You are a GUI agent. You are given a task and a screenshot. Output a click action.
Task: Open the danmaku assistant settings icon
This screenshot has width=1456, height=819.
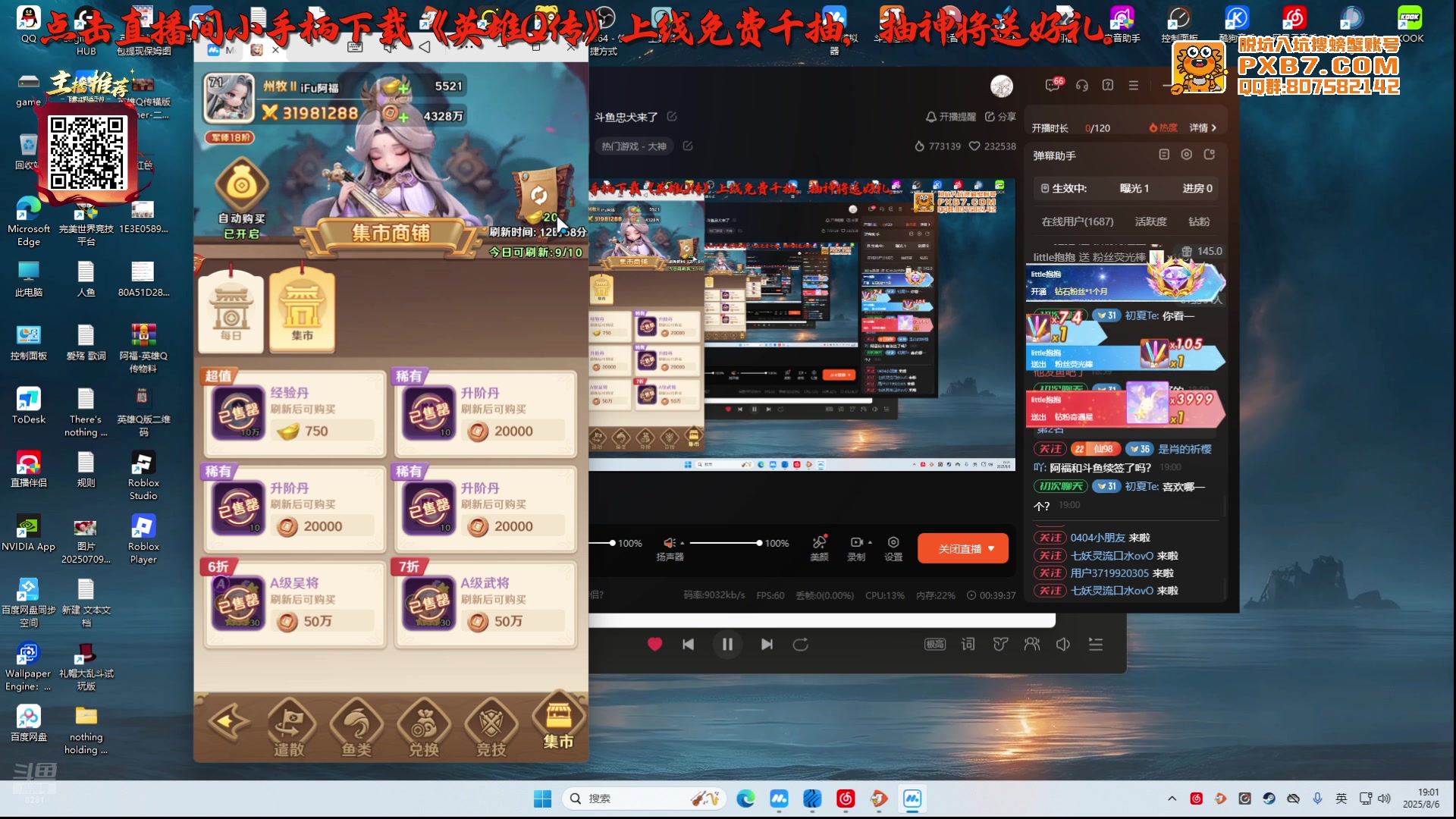[1187, 155]
